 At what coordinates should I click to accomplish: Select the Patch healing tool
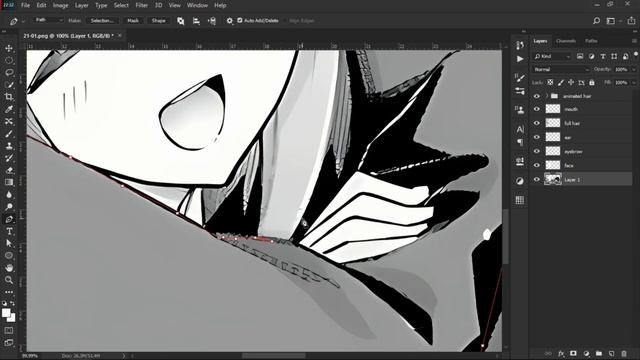click(9, 122)
